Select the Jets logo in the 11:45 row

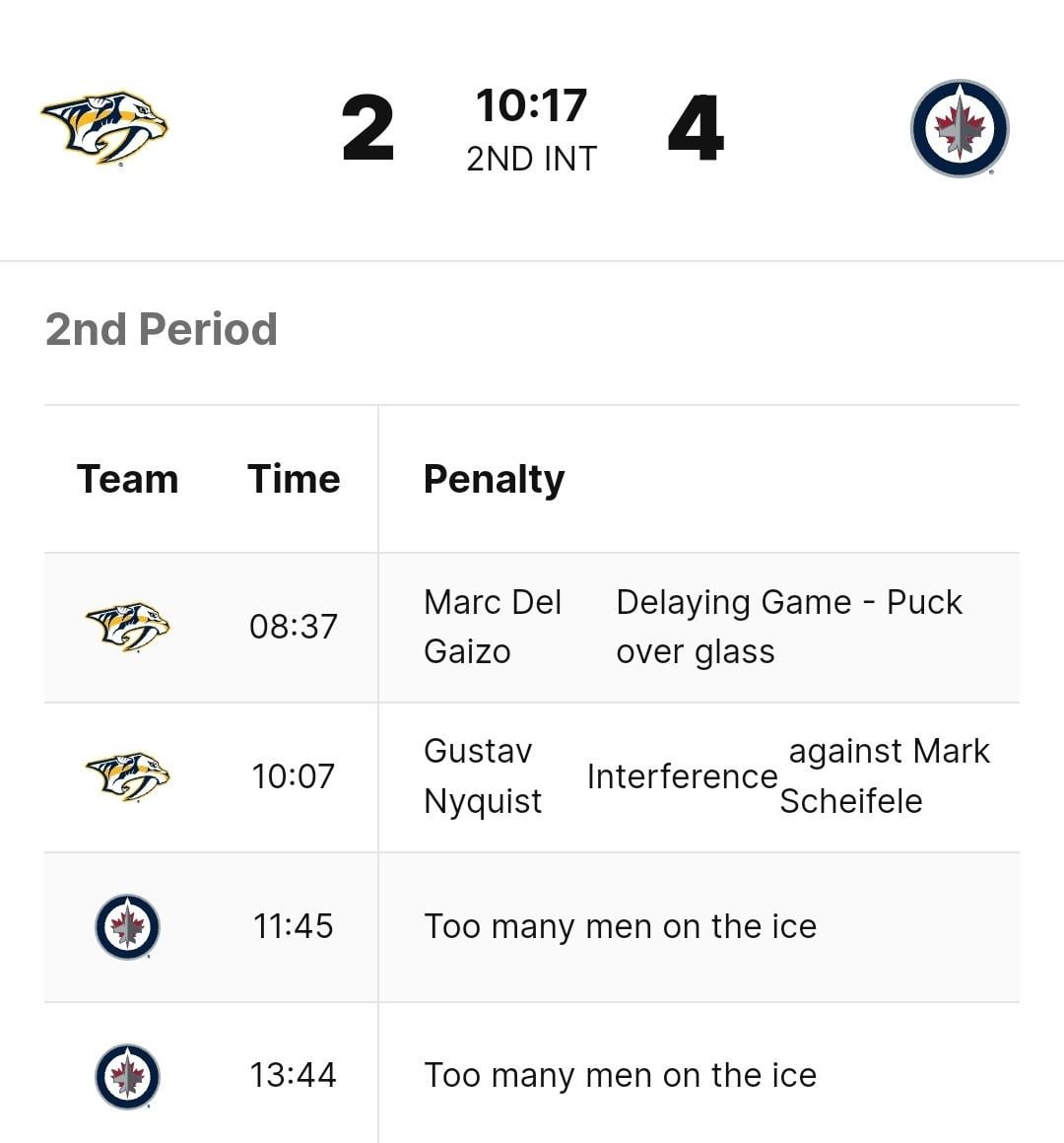[x=127, y=926]
